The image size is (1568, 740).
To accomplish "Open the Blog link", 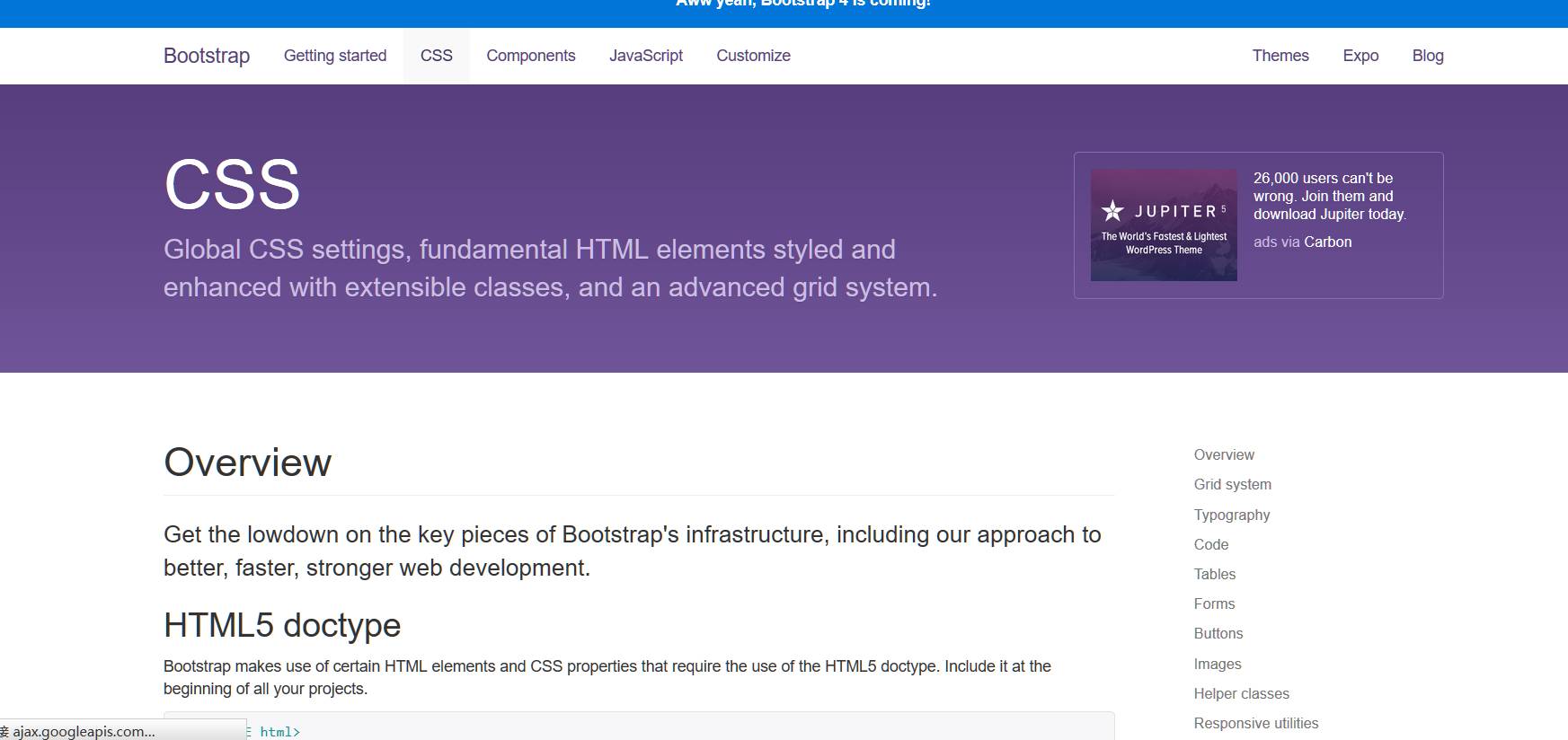I will [1428, 56].
